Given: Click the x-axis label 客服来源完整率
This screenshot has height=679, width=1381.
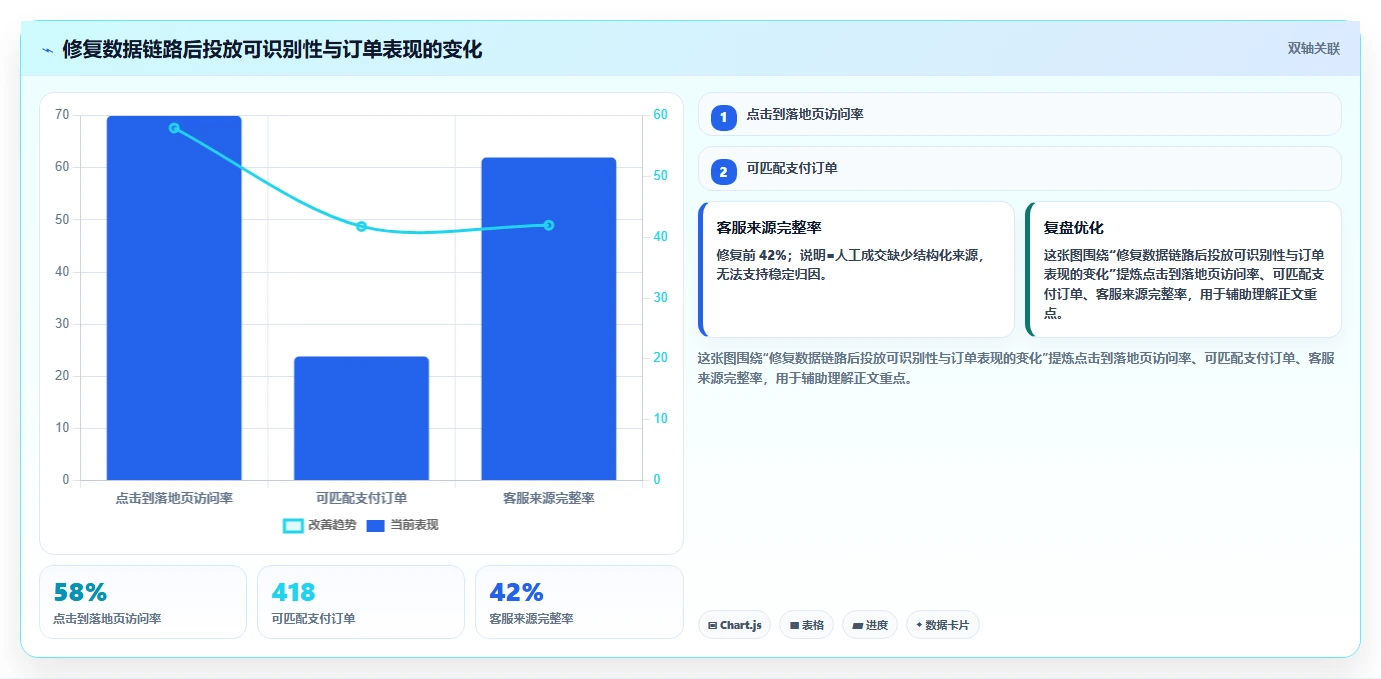Looking at the screenshot, I should [548, 497].
